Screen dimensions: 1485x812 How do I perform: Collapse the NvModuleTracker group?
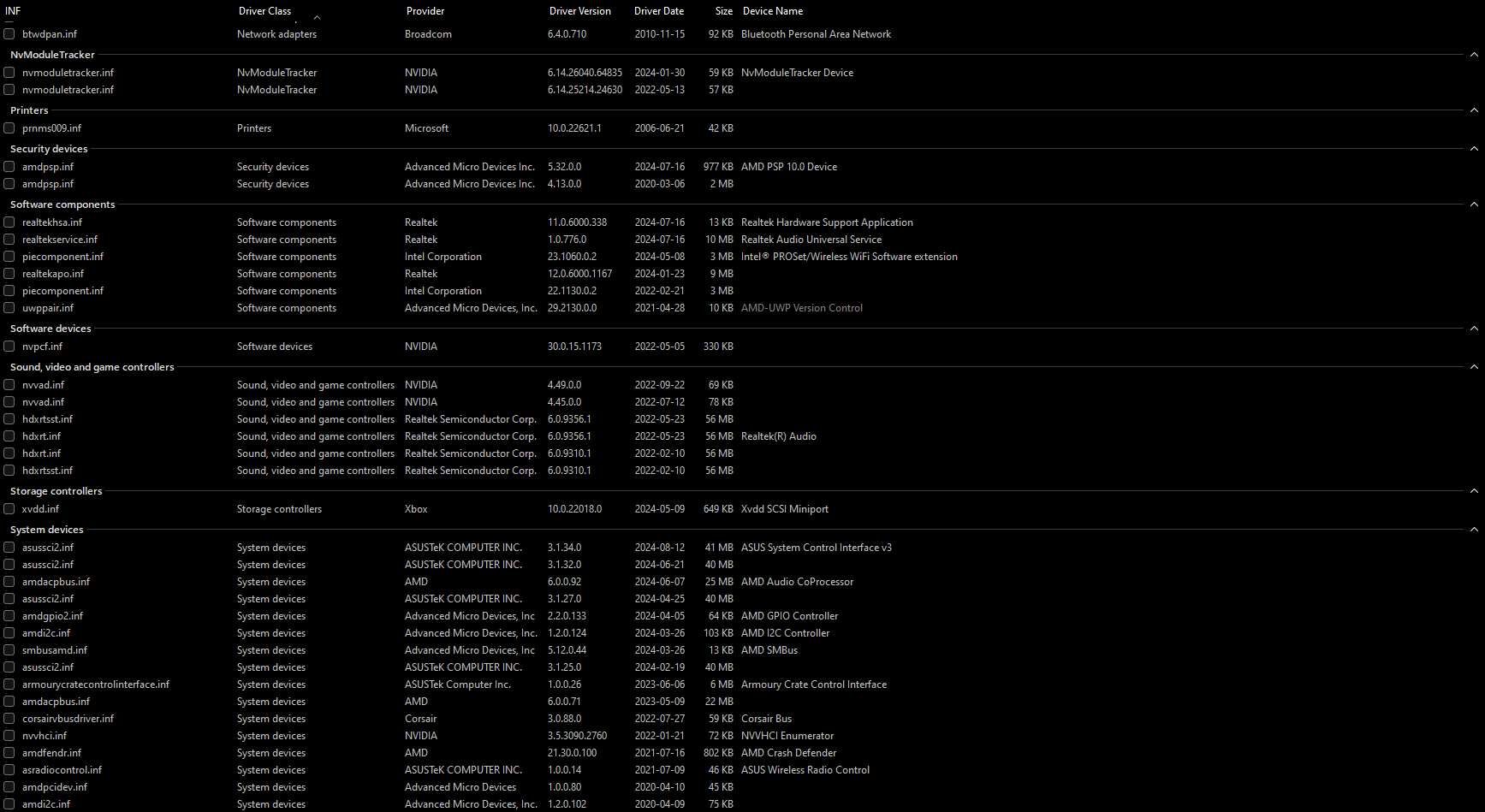click(1474, 55)
